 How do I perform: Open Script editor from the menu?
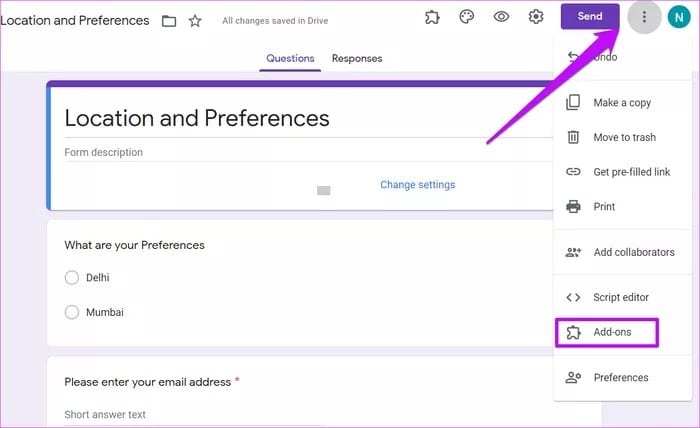pyautogui.click(x=622, y=297)
